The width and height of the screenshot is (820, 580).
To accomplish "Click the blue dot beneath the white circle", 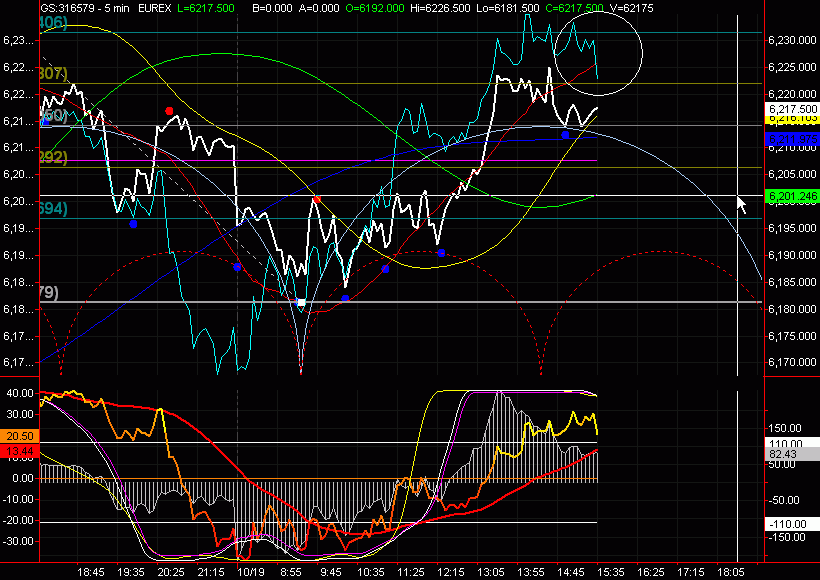I will pos(565,135).
